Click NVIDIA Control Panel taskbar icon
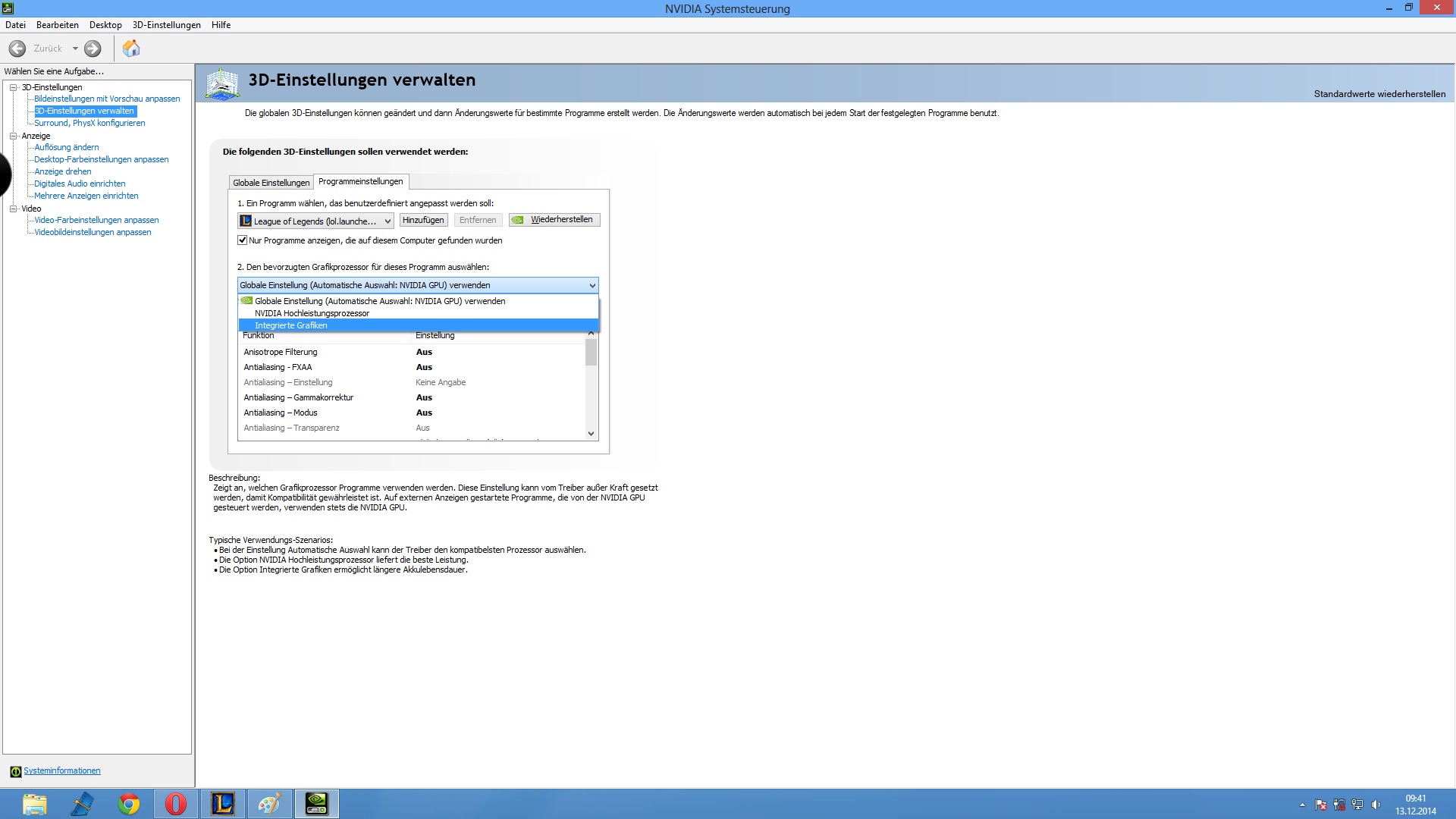Screen dimensions: 1456x819 click(x=316, y=803)
